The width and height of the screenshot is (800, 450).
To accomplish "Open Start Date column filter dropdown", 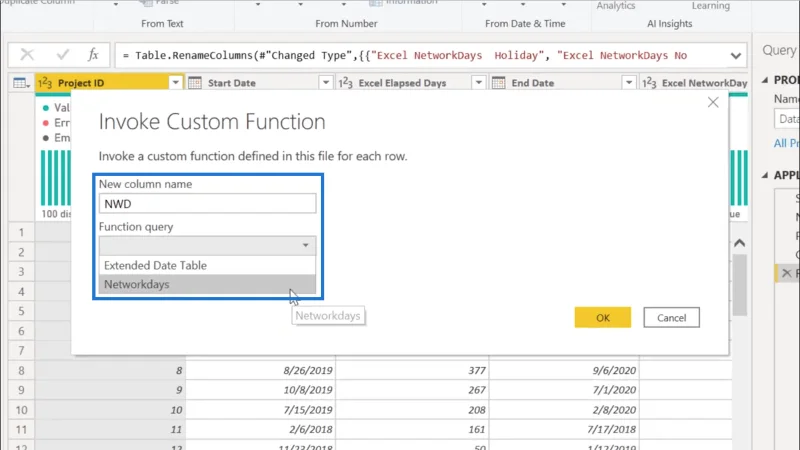I will [x=326, y=83].
